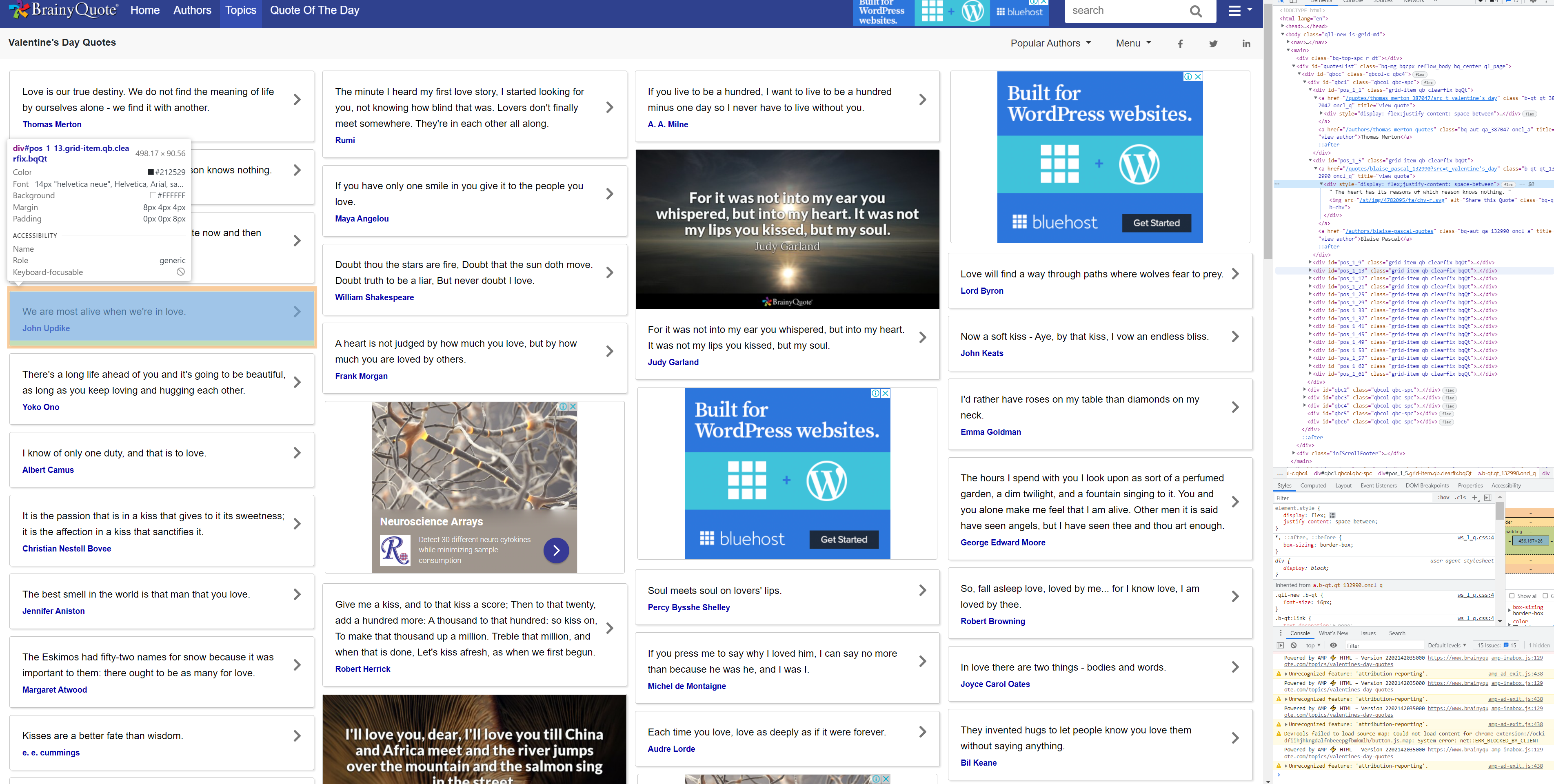Click share chevron on Joyce Carol Oates quote

(x=1235, y=667)
